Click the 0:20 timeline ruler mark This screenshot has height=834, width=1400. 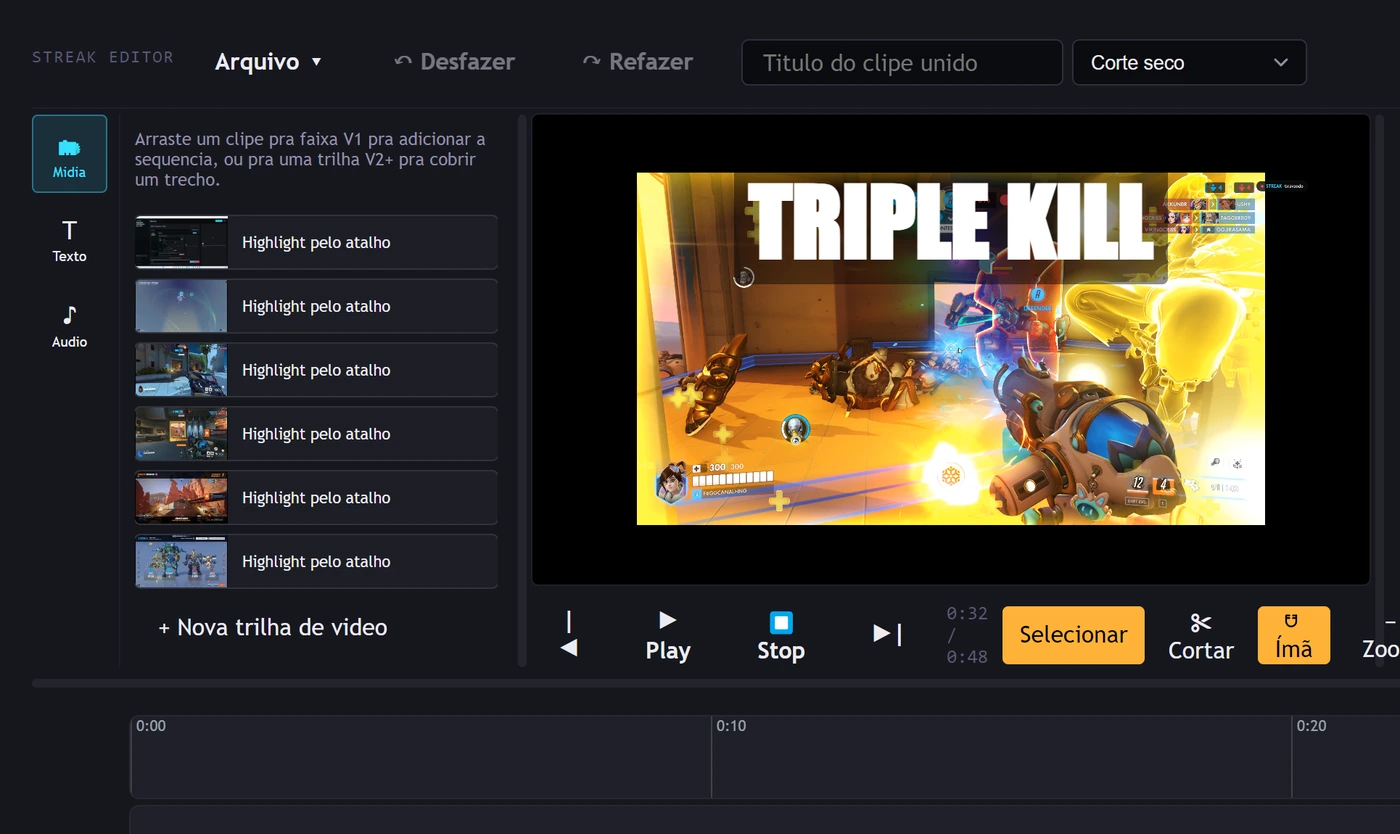point(1311,726)
